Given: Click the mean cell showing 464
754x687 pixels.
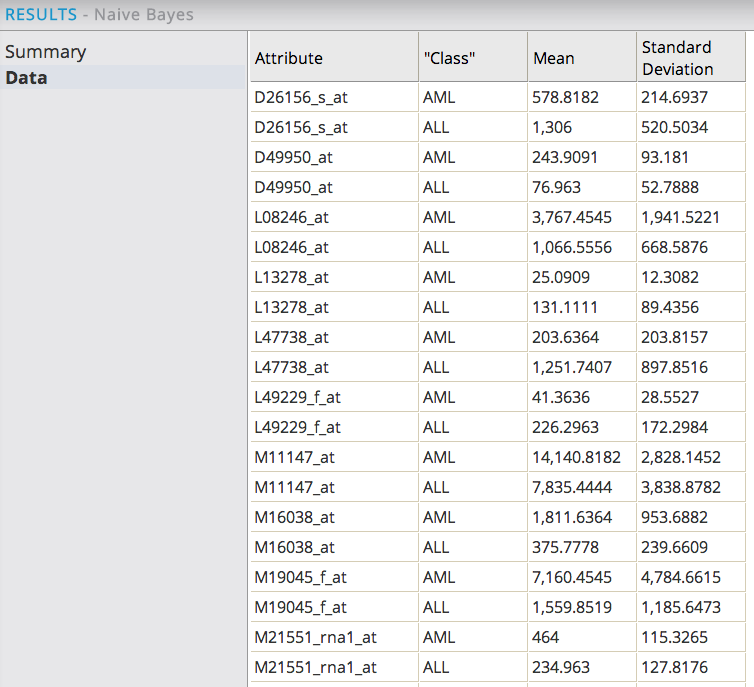Looking at the screenshot, I should (546, 637).
